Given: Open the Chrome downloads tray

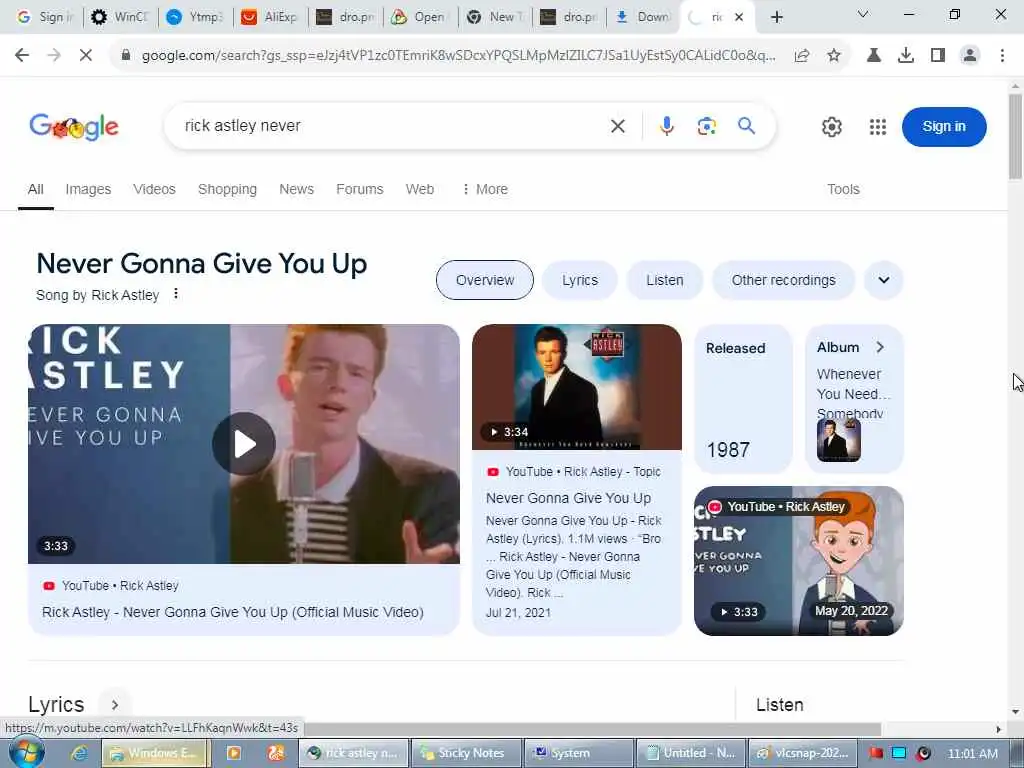Looking at the screenshot, I should [906, 56].
